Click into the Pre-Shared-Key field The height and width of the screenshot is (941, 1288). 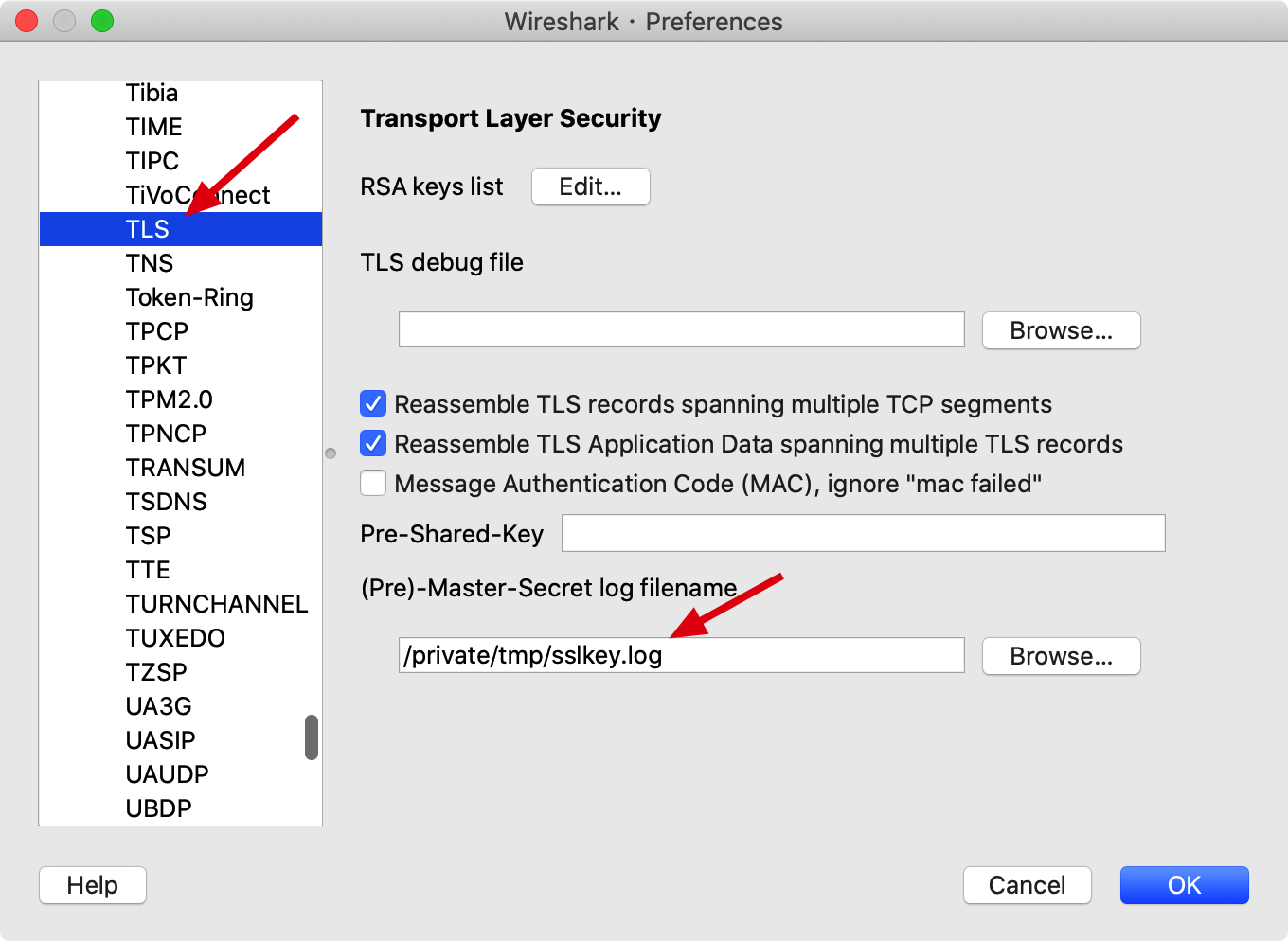[x=864, y=533]
